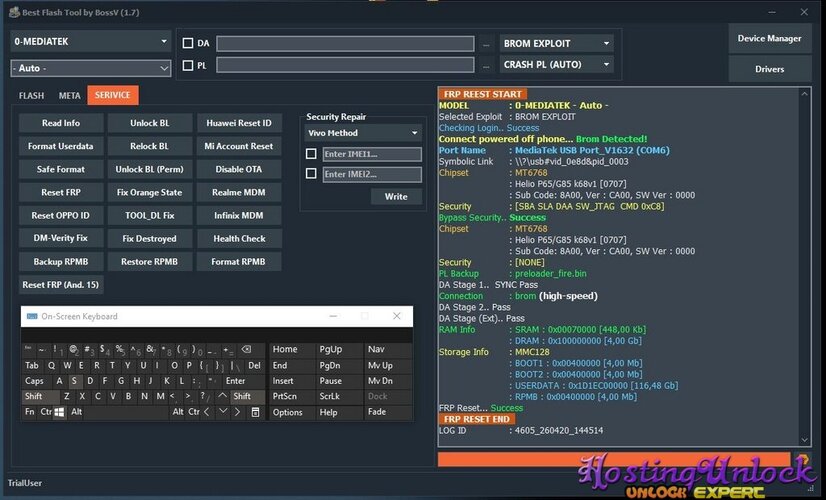Open Device Manager

coord(770,38)
